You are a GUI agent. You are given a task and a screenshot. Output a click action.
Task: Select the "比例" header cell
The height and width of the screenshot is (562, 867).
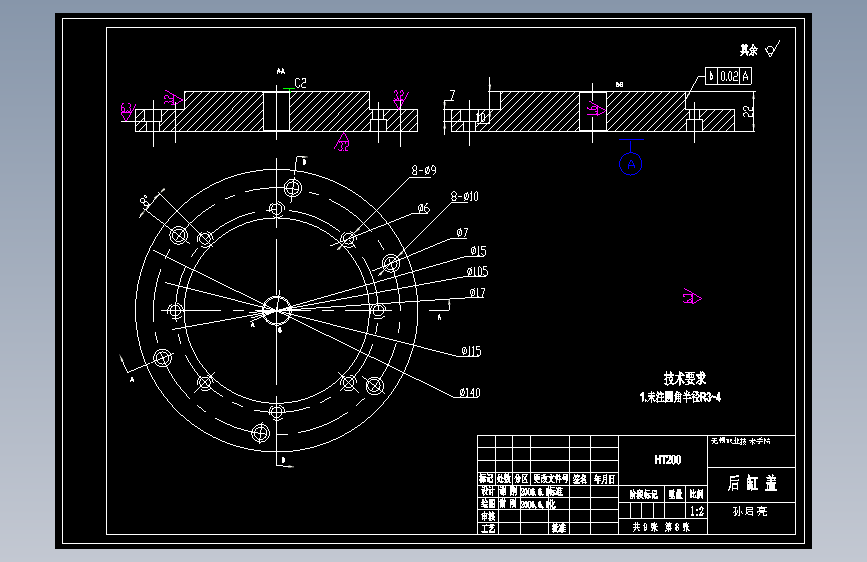[x=697, y=495]
